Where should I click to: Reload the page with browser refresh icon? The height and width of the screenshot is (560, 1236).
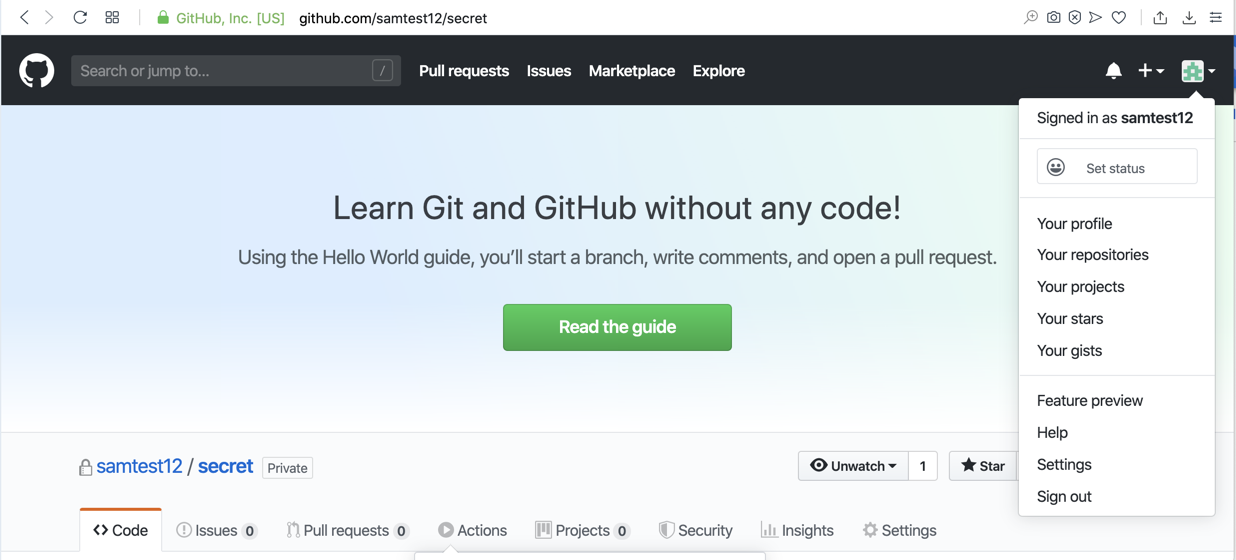click(x=80, y=17)
